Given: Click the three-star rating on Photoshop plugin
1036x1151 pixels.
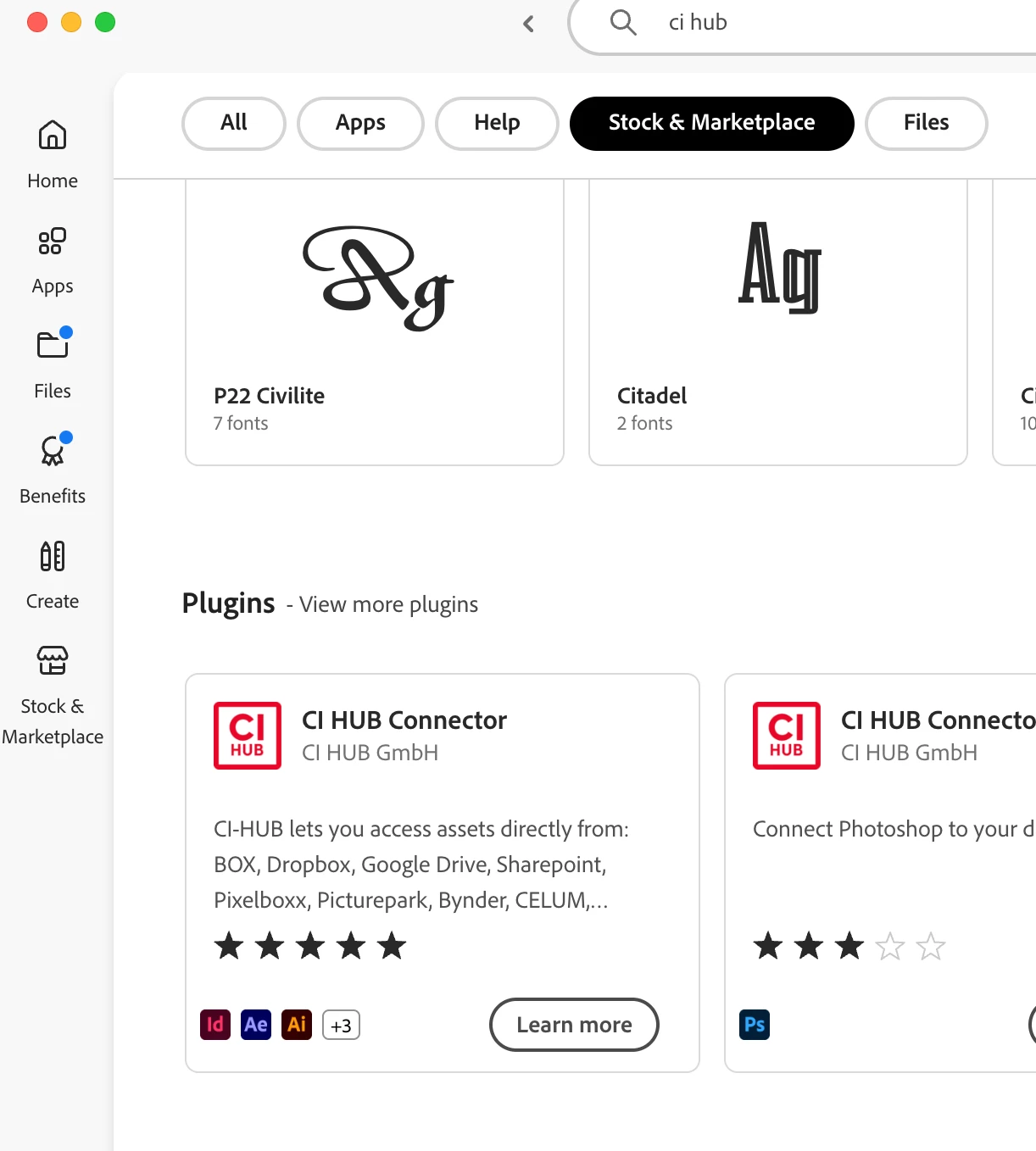Looking at the screenshot, I should pyautogui.click(x=849, y=946).
